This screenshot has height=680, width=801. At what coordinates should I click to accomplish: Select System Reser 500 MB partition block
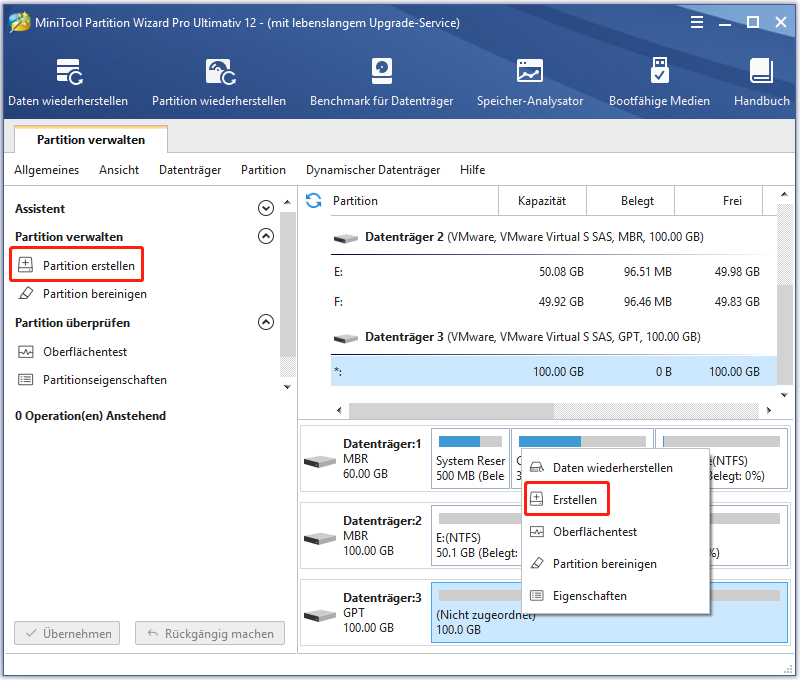[x=470, y=458]
